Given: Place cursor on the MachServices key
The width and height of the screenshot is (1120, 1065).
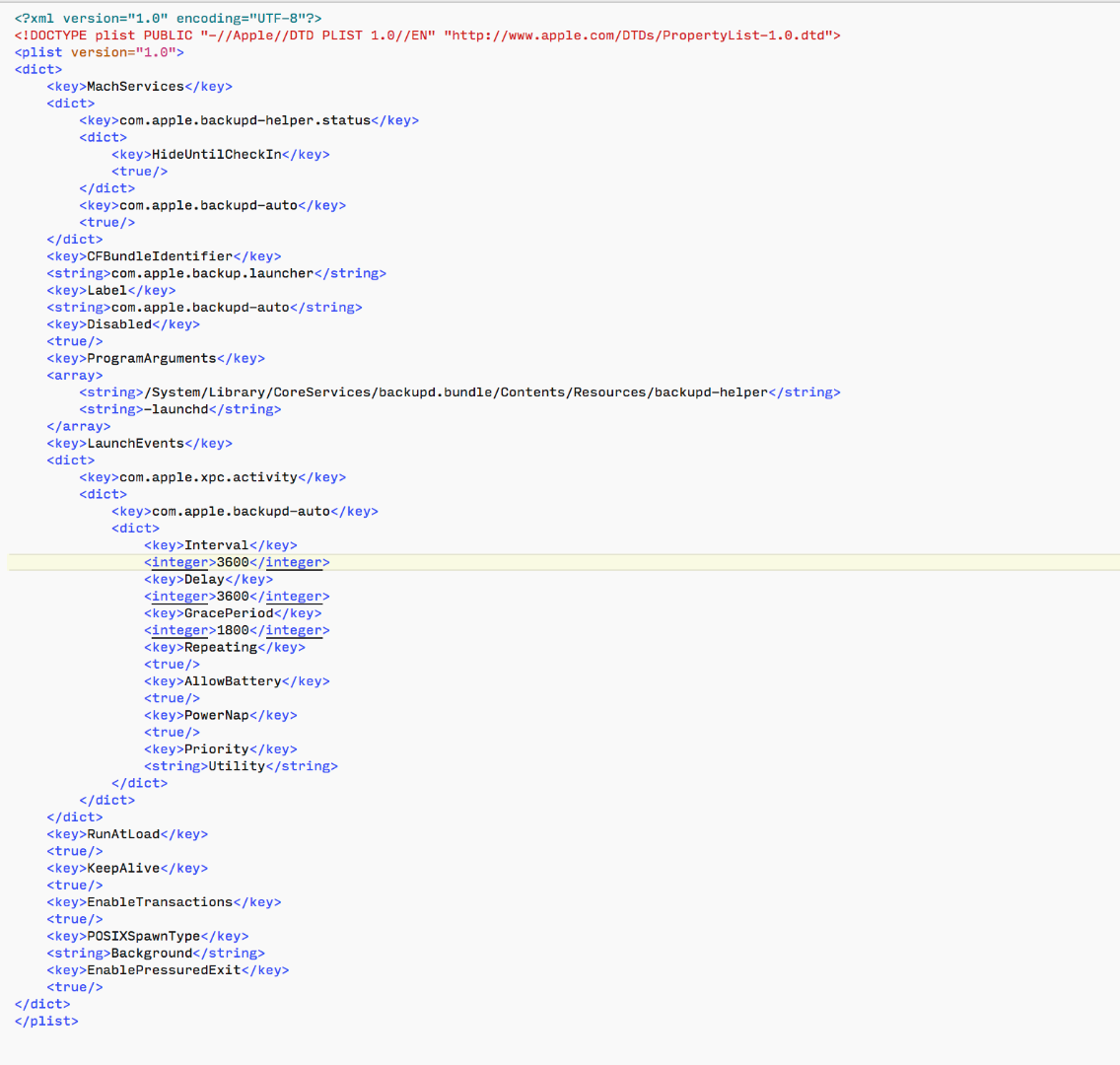Looking at the screenshot, I should (x=135, y=87).
